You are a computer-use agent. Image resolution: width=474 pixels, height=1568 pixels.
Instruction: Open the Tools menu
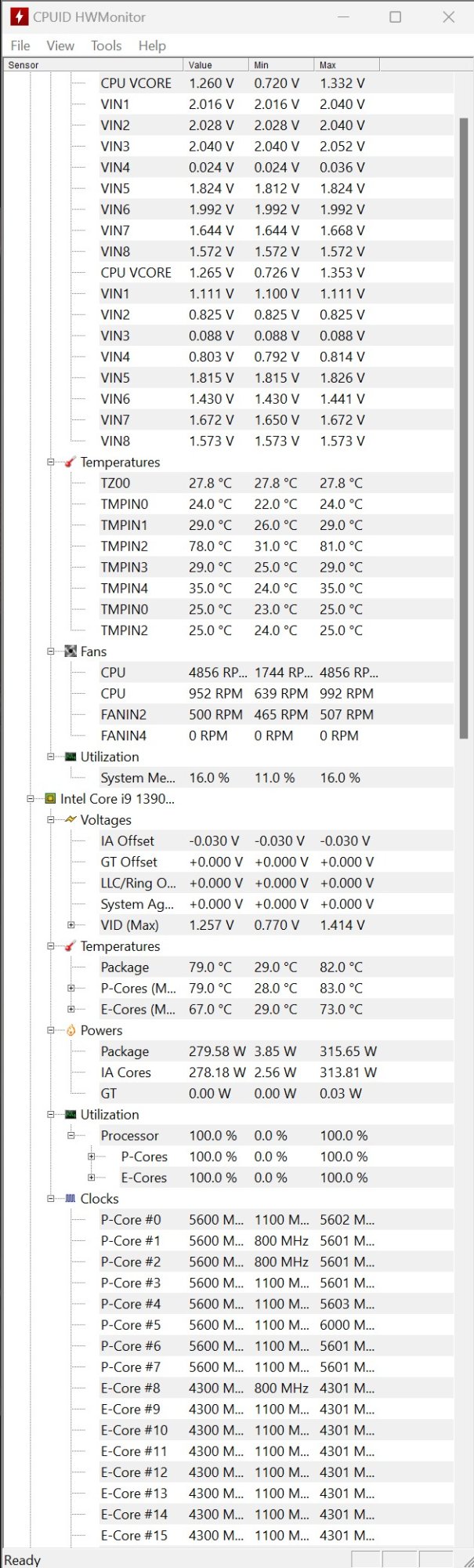pyautogui.click(x=106, y=45)
